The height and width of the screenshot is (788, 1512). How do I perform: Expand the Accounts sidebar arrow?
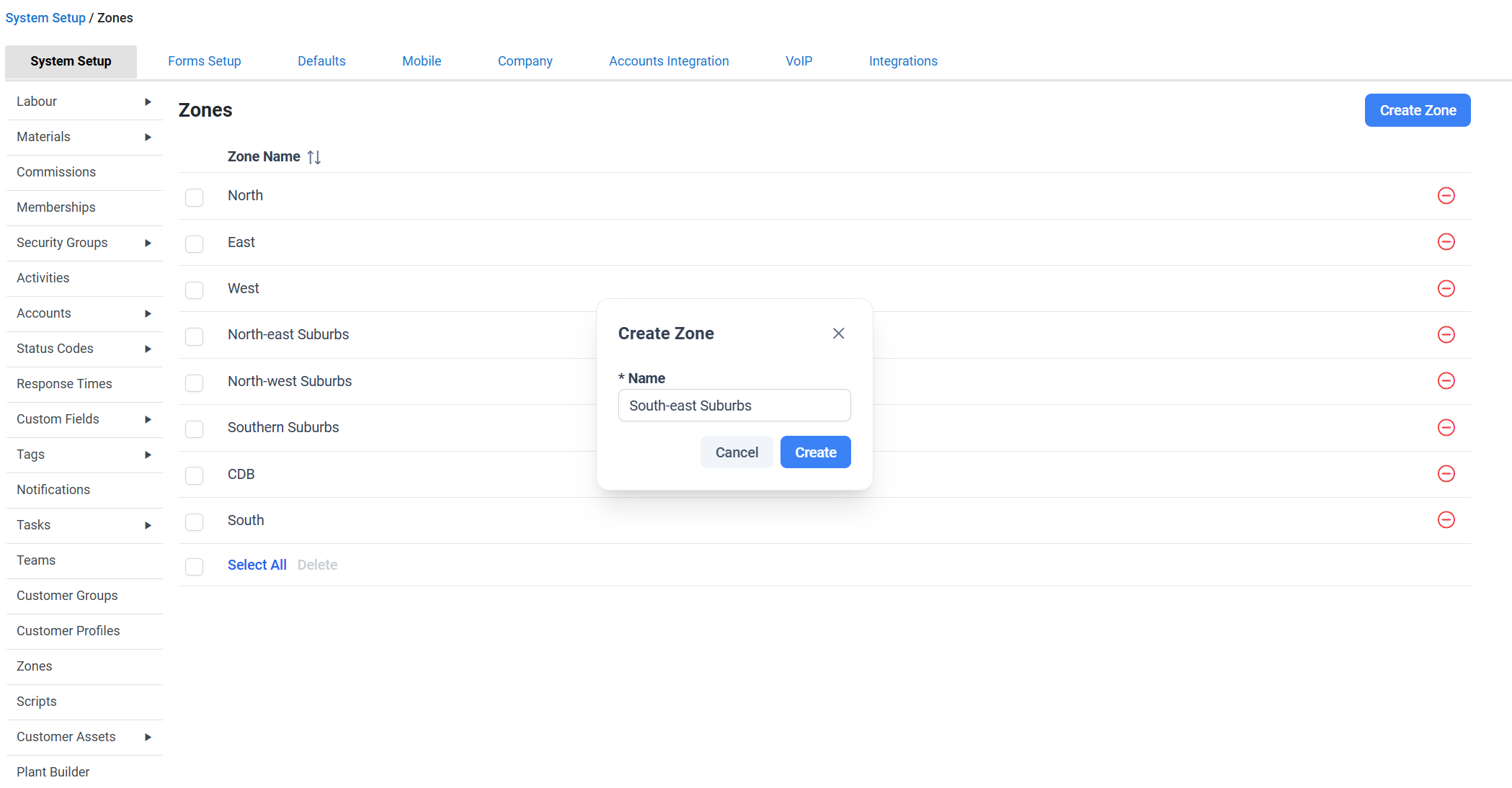(x=148, y=313)
